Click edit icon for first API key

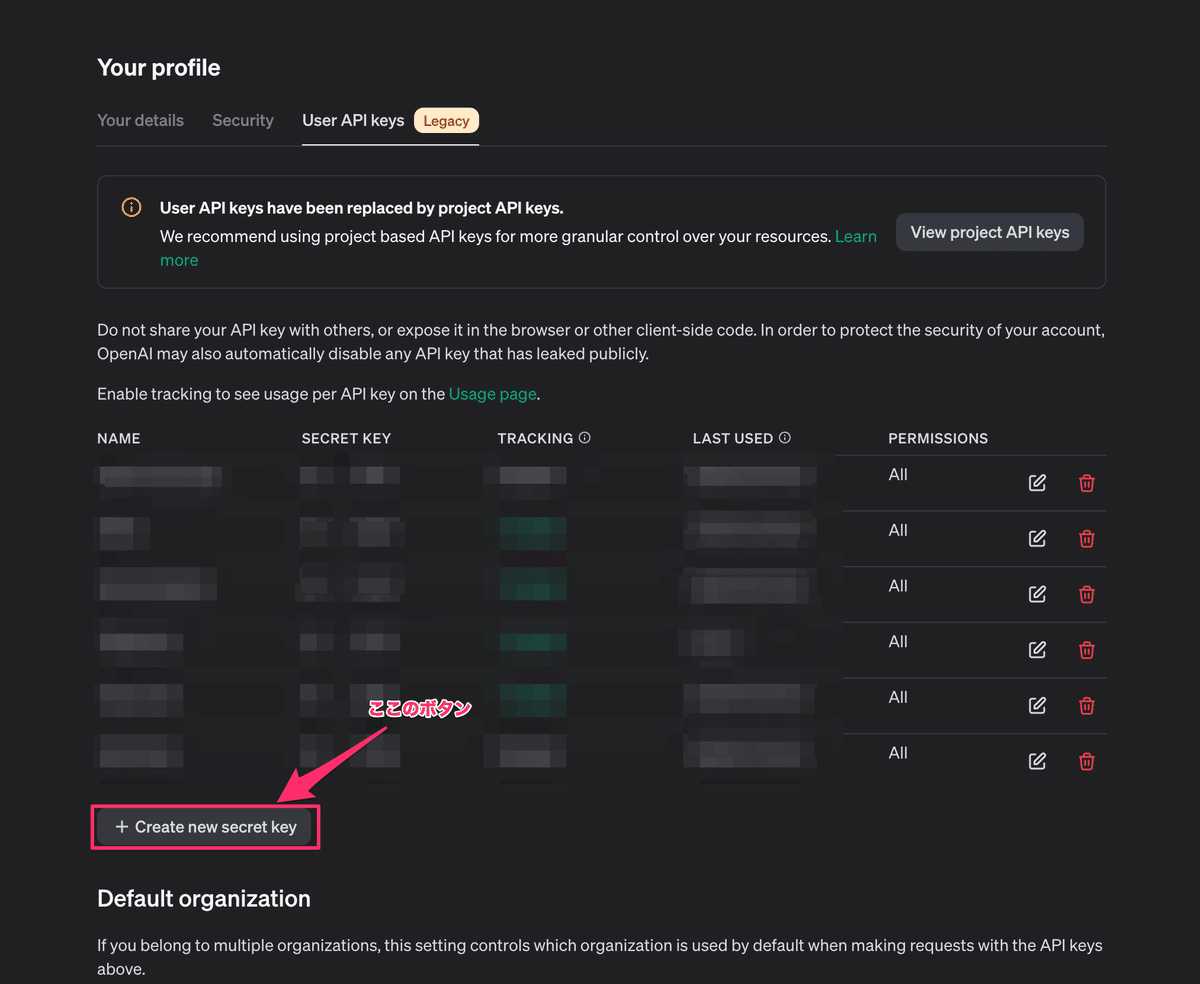(x=1037, y=483)
